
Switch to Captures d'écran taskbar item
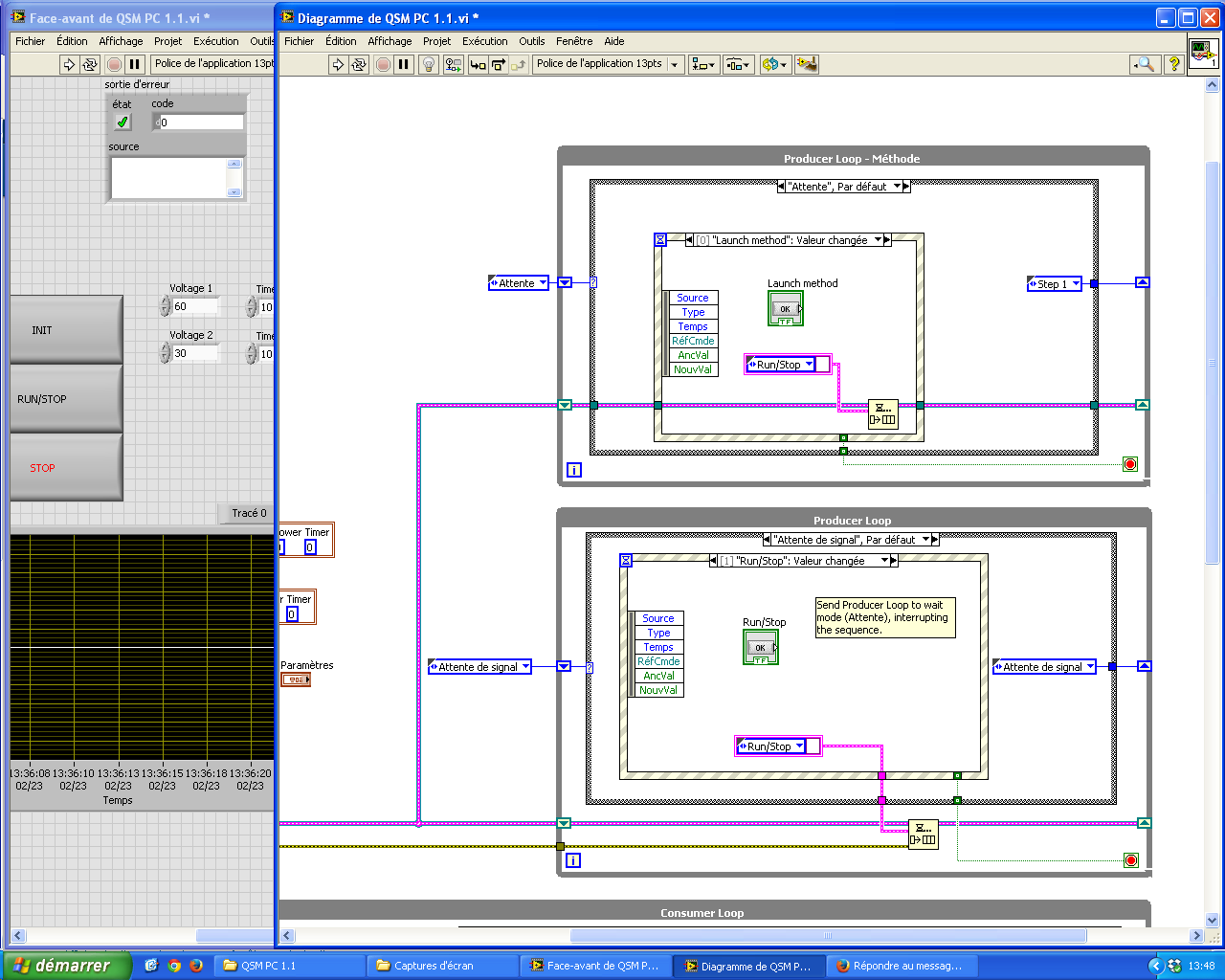click(x=443, y=966)
